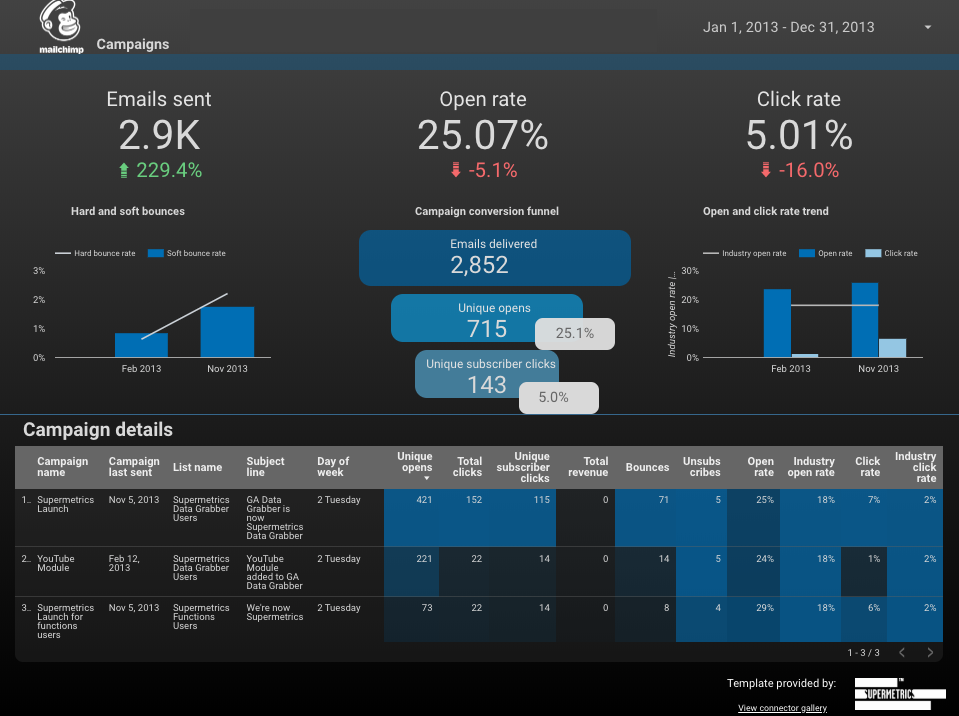Click Supermetrics Launch for functions users cell
The height and width of the screenshot is (716, 959).
pos(65,621)
